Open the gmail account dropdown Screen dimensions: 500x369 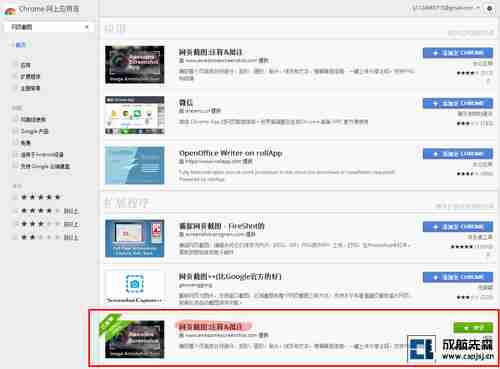(446, 8)
